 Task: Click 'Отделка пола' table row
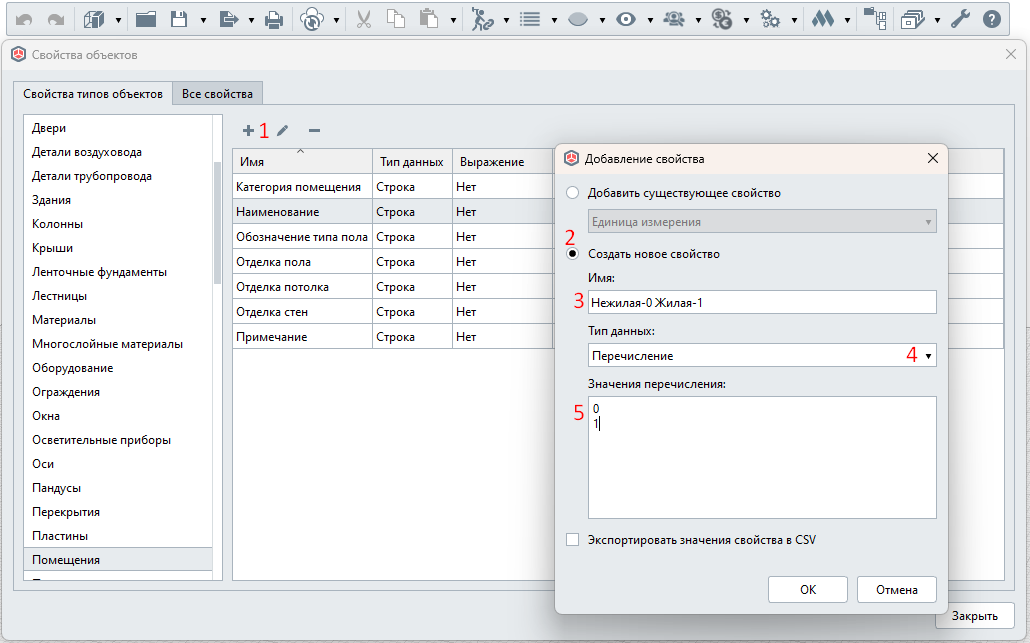(394, 261)
